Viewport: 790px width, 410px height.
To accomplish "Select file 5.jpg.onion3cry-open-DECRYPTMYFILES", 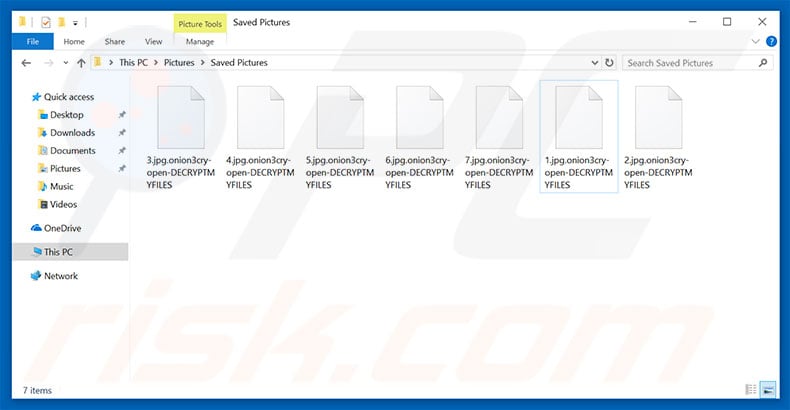I will pos(340,136).
